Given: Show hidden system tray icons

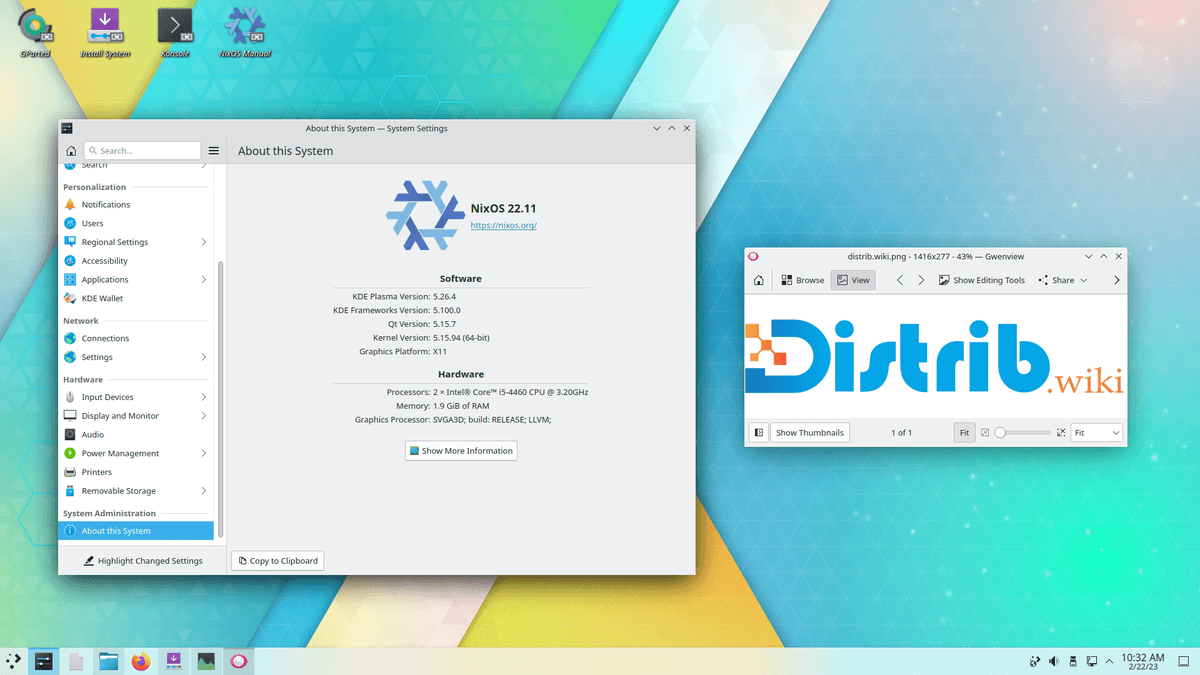Looking at the screenshot, I should coord(1109,661).
